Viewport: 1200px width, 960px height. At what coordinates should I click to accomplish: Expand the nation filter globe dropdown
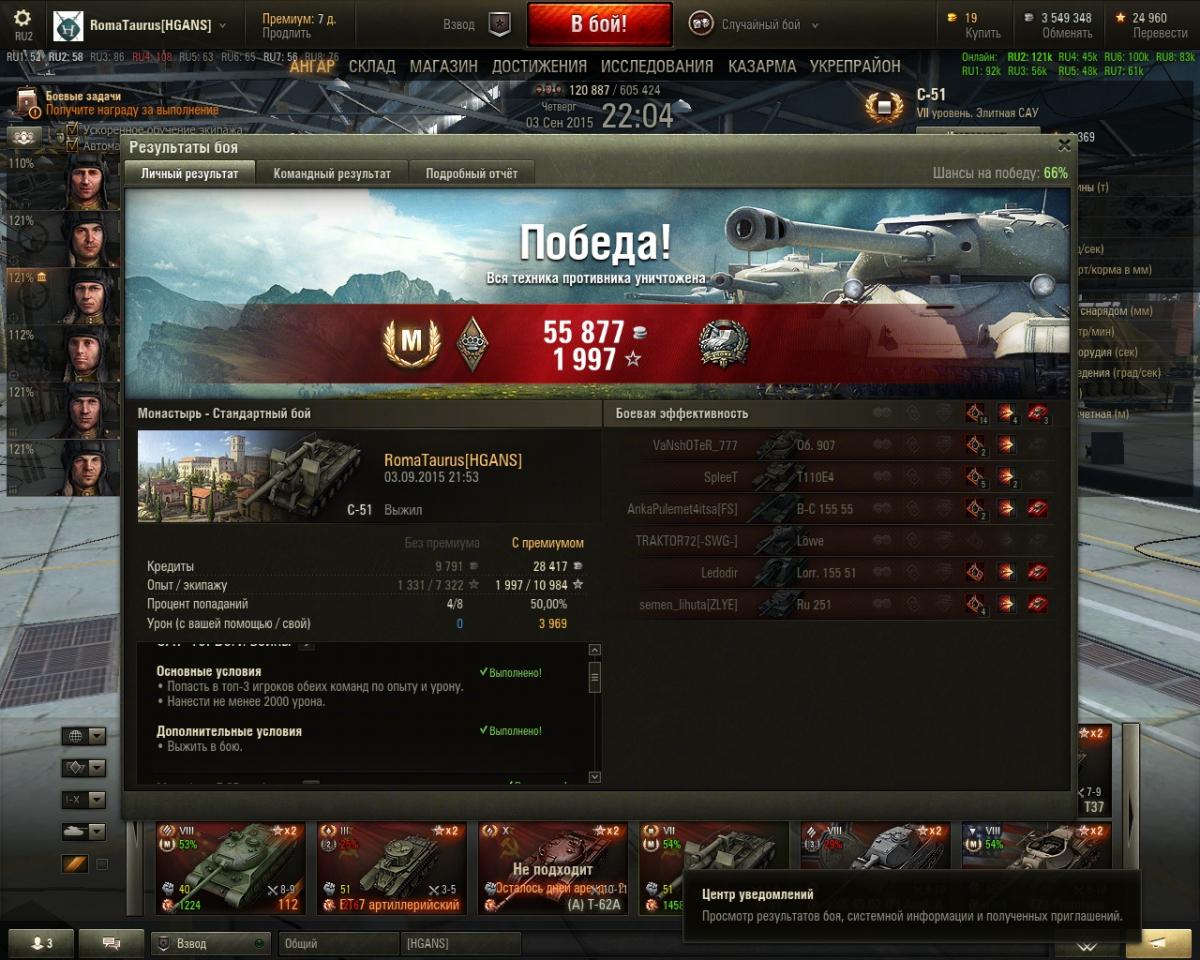coord(84,737)
